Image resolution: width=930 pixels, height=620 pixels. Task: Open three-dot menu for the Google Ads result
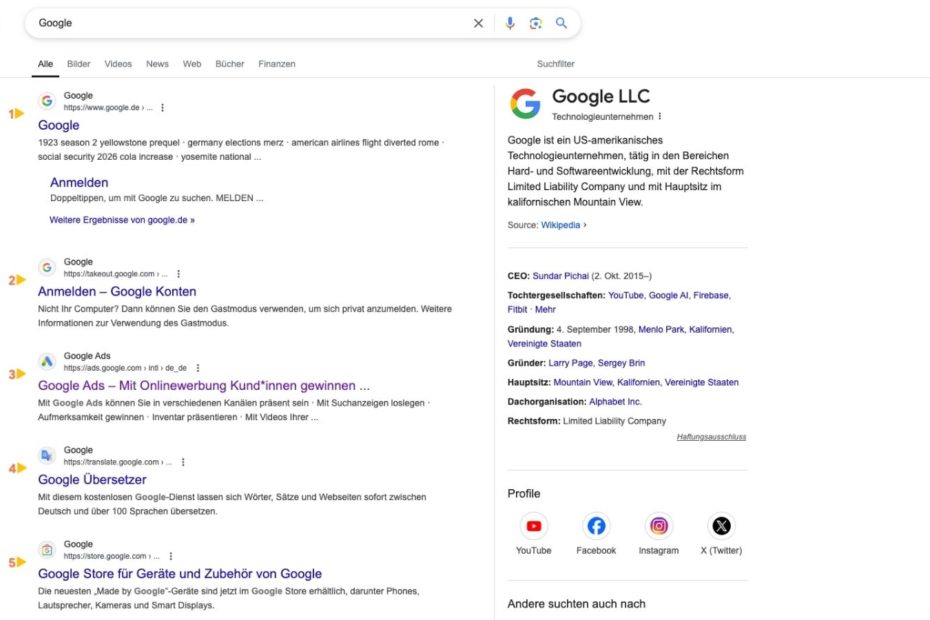click(198, 368)
